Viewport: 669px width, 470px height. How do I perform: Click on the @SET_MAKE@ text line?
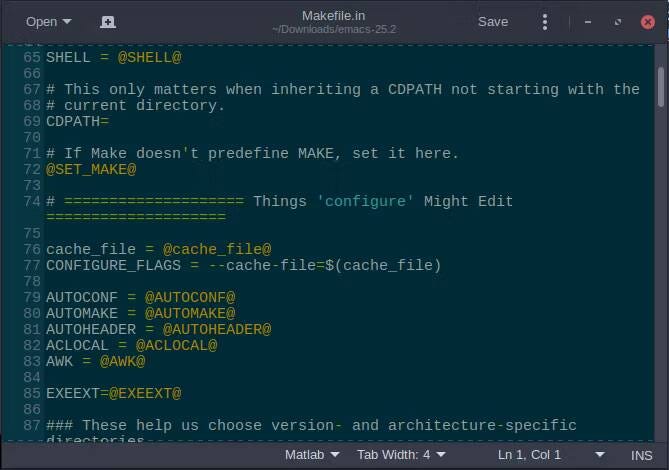91,169
